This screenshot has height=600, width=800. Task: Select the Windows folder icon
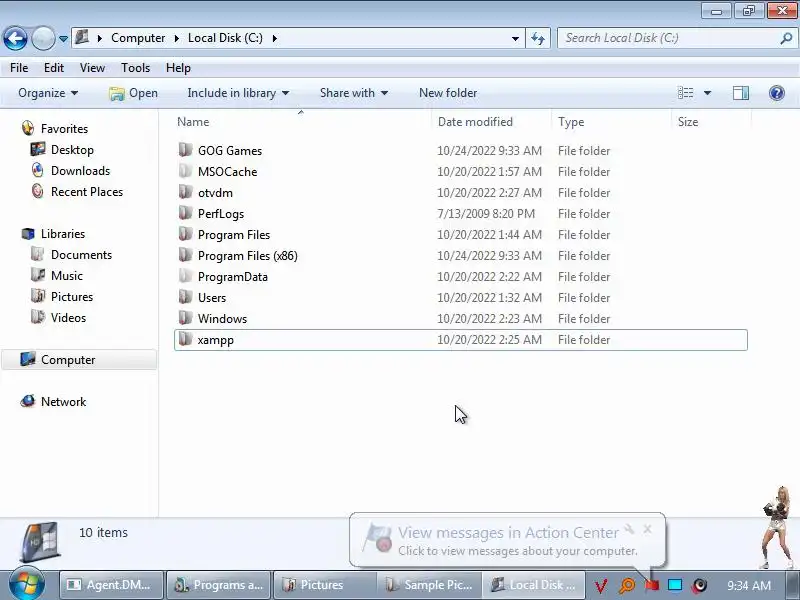click(x=186, y=318)
